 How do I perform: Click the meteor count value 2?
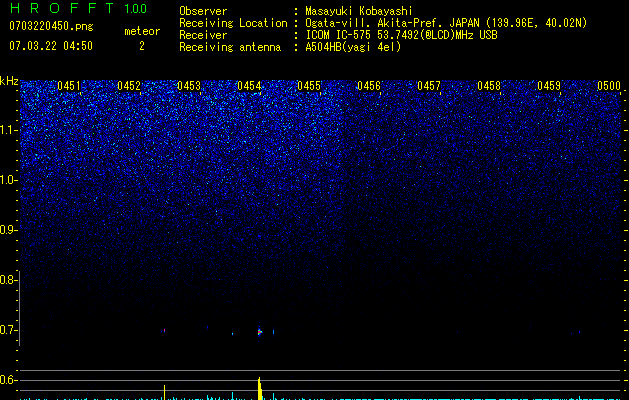(x=142, y=46)
